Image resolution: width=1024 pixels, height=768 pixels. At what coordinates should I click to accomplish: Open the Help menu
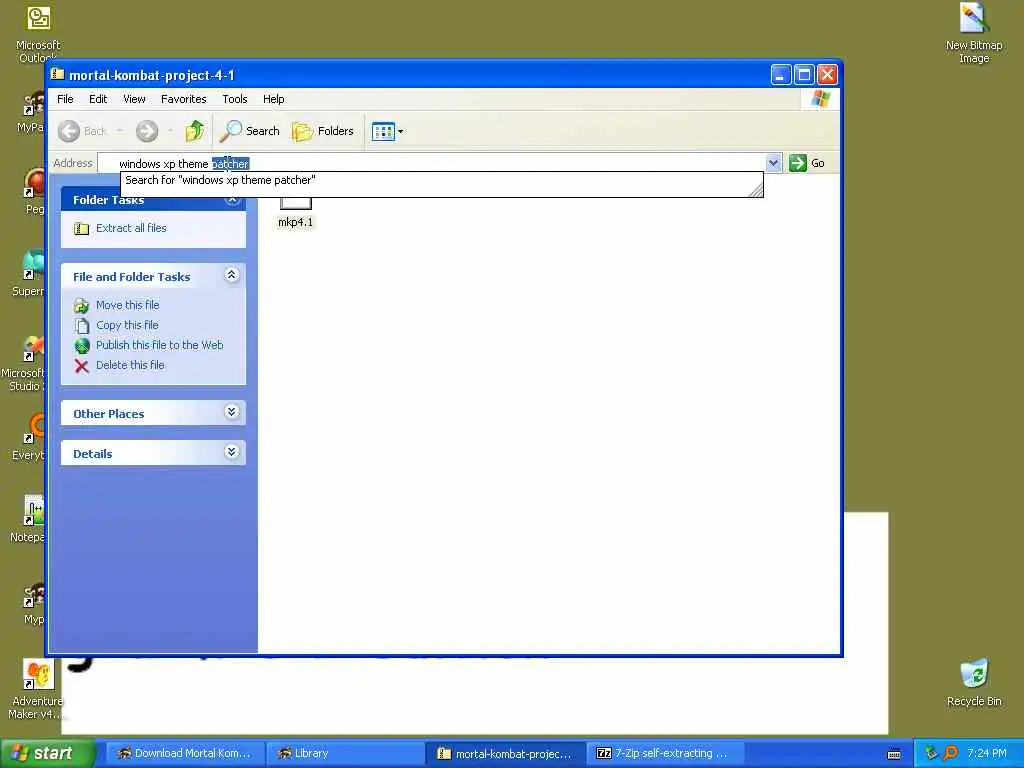[274, 99]
